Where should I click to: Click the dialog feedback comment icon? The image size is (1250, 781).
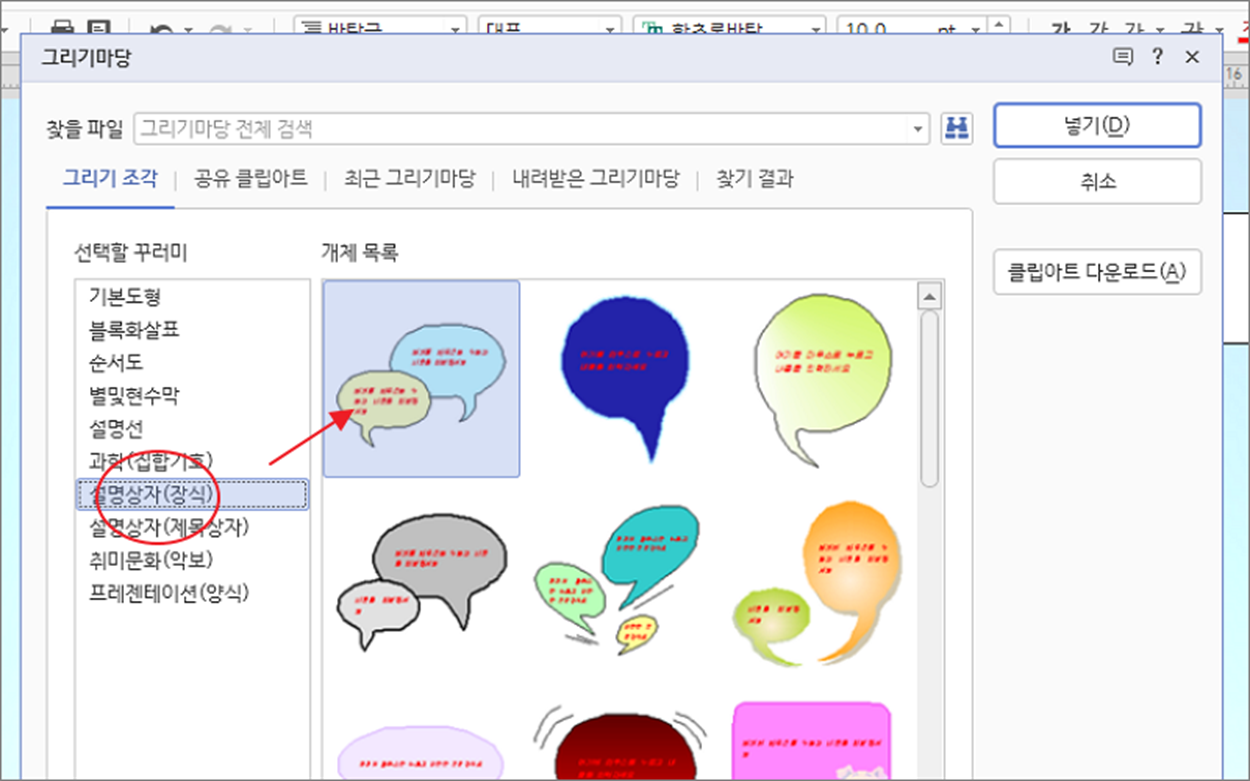pyautogui.click(x=1123, y=57)
